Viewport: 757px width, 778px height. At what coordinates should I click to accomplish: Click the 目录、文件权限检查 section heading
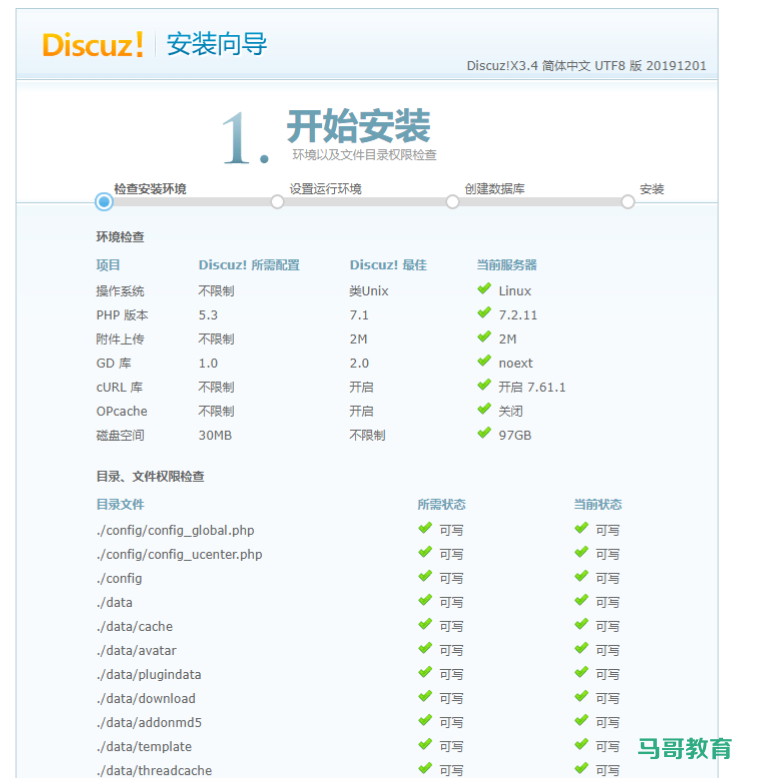(150, 477)
